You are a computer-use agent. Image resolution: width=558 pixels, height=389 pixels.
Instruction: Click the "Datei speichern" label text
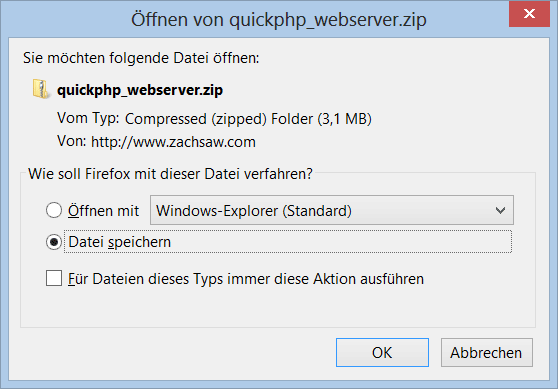[120, 242]
